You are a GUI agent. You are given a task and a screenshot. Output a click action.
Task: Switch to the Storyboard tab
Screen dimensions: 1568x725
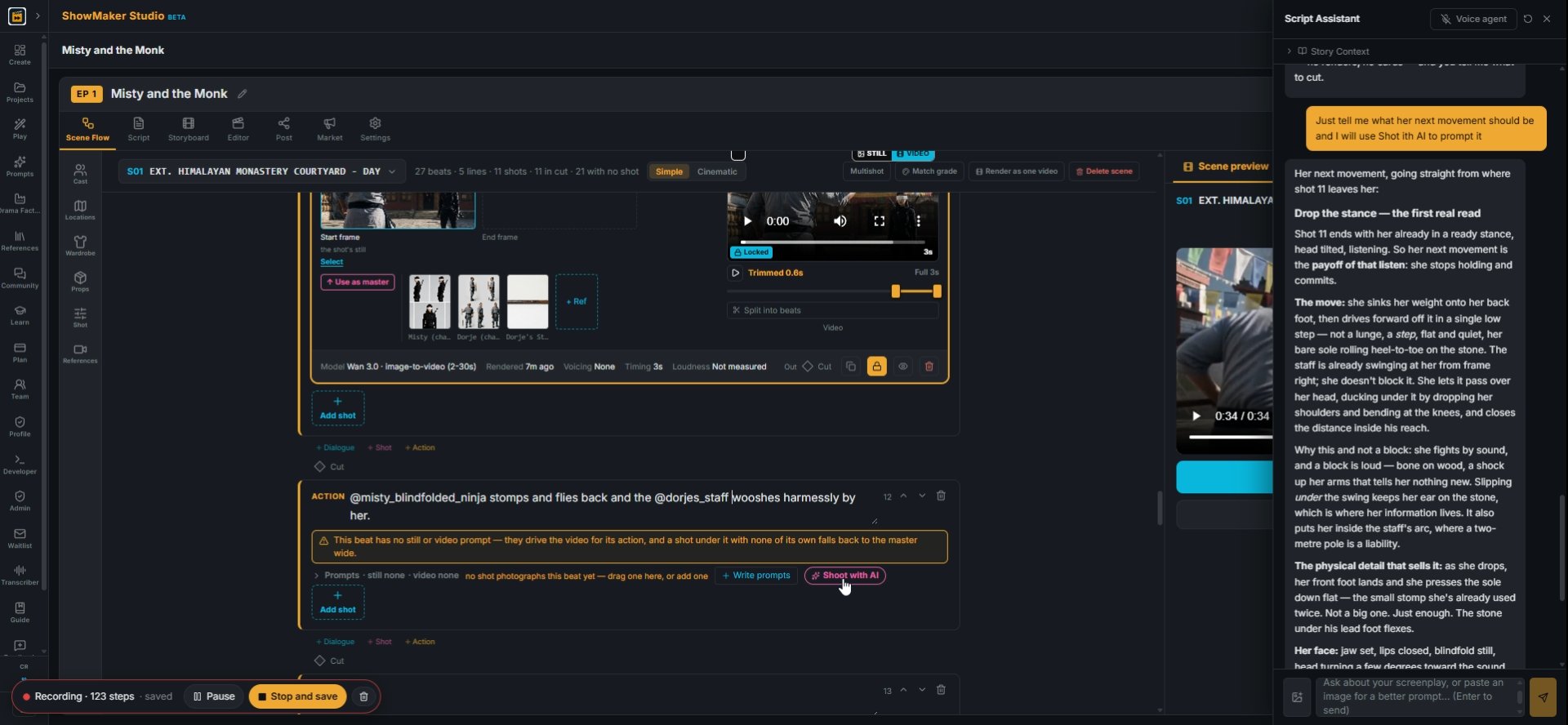click(x=189, y=129)
